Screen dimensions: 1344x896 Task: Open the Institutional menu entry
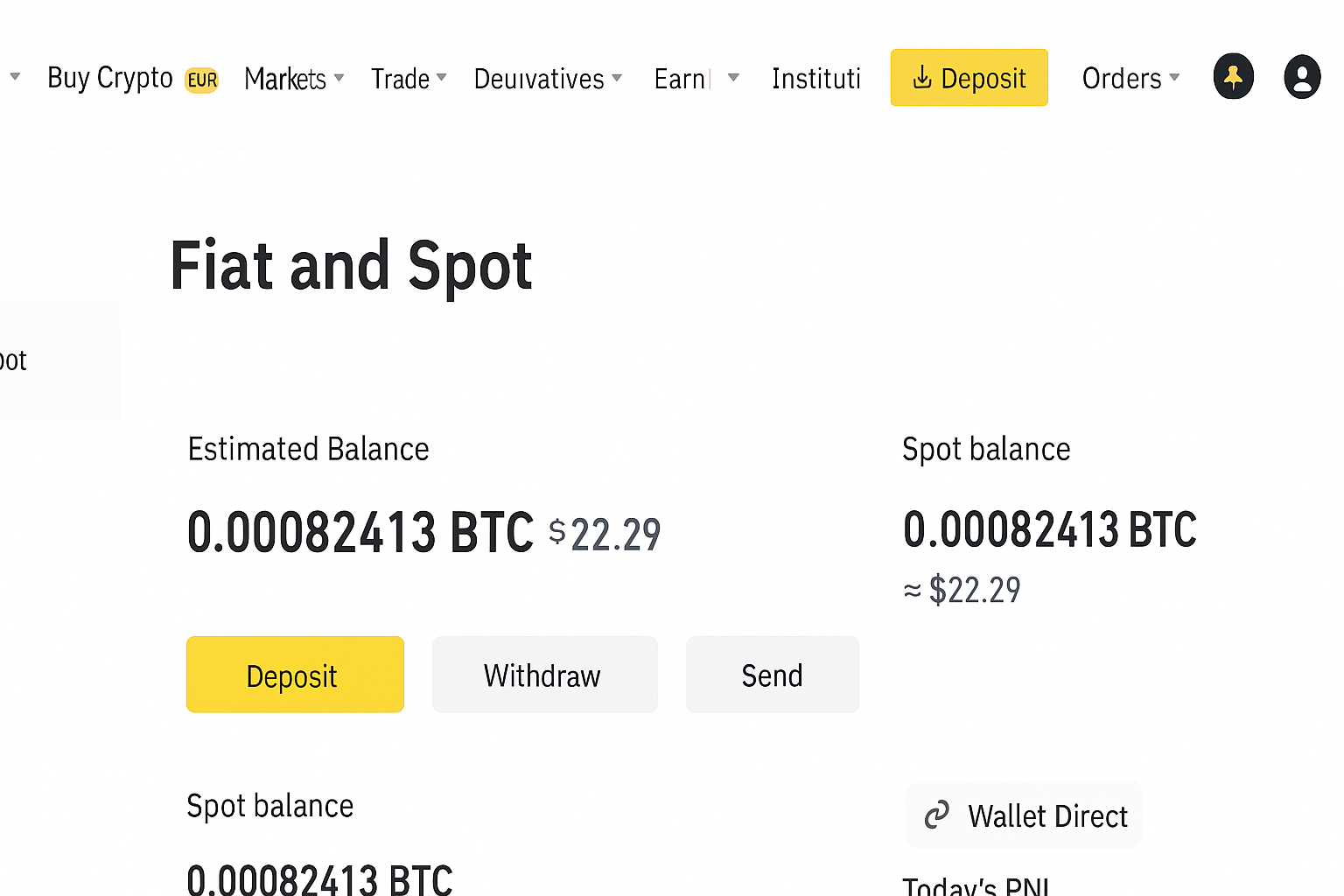point(815,78)
